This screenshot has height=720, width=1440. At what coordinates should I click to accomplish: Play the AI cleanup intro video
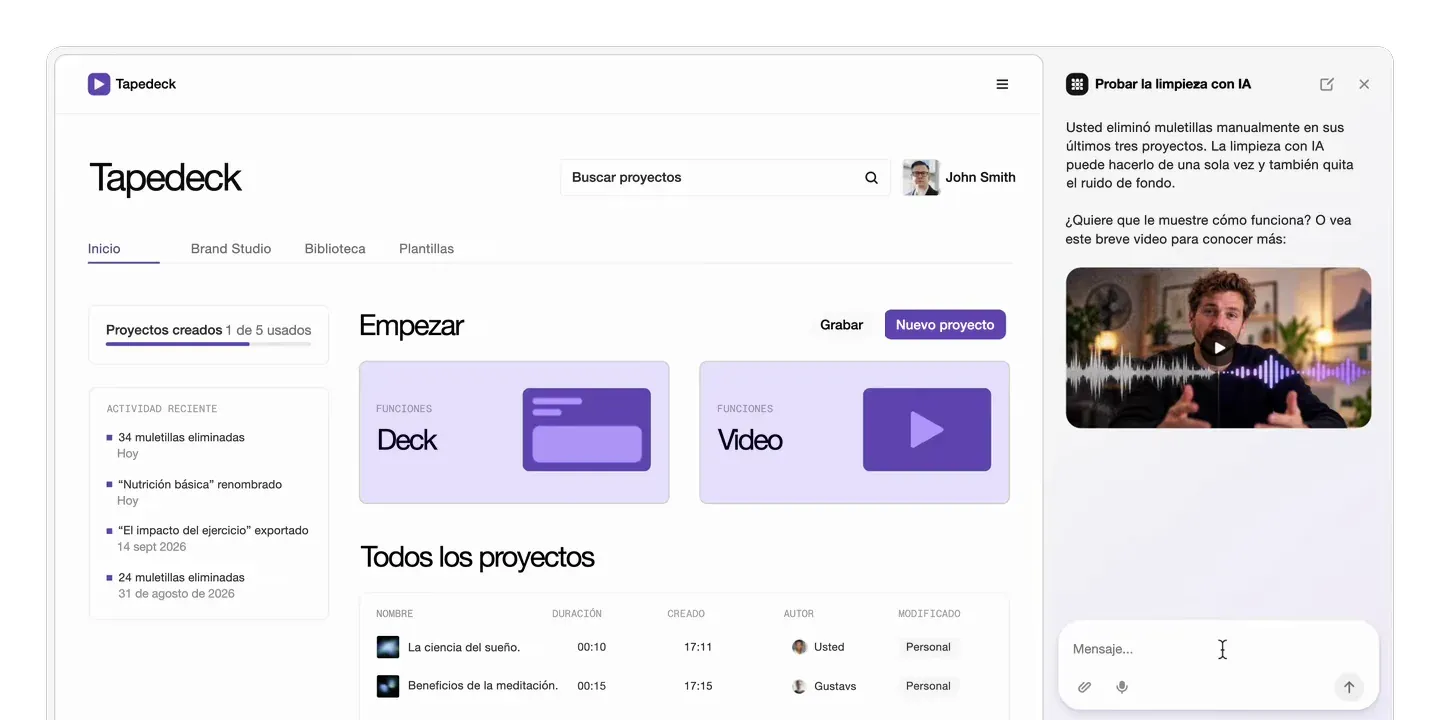point(1218,348)
